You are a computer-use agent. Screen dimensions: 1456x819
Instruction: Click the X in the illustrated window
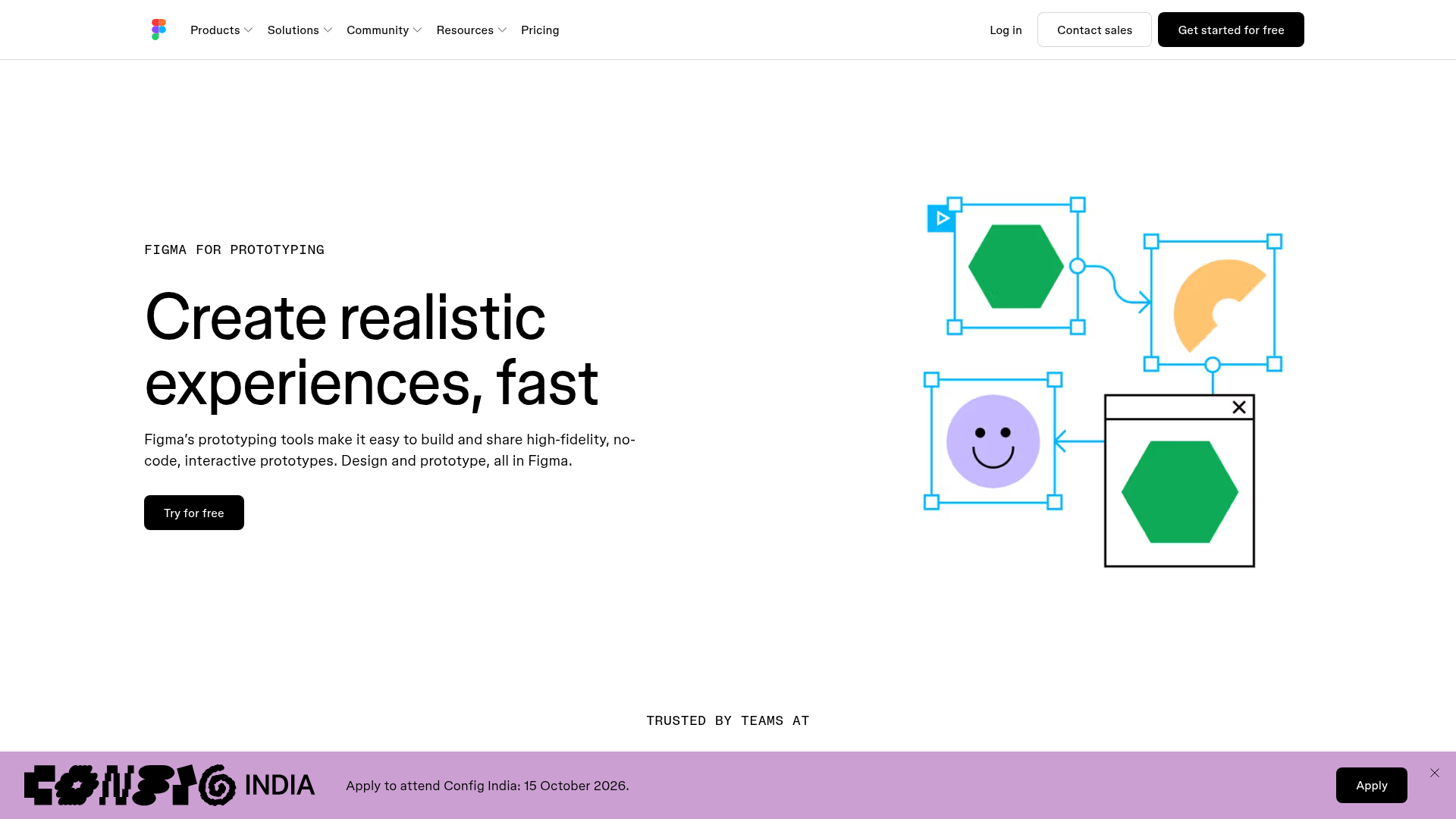(1239, 407)
